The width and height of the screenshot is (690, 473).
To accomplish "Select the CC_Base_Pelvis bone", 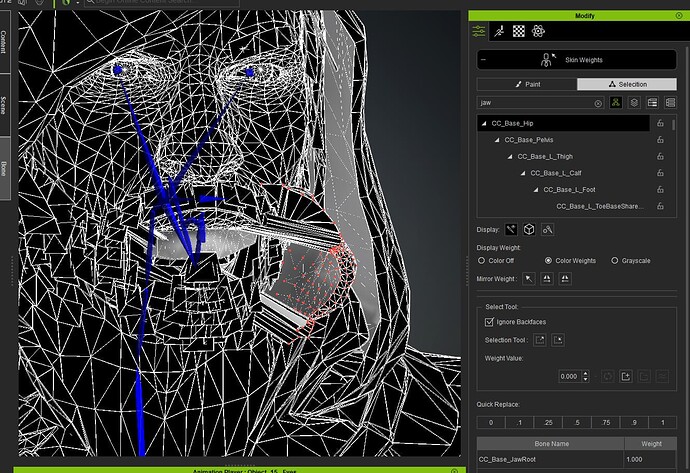I will [x=529, y=140].
